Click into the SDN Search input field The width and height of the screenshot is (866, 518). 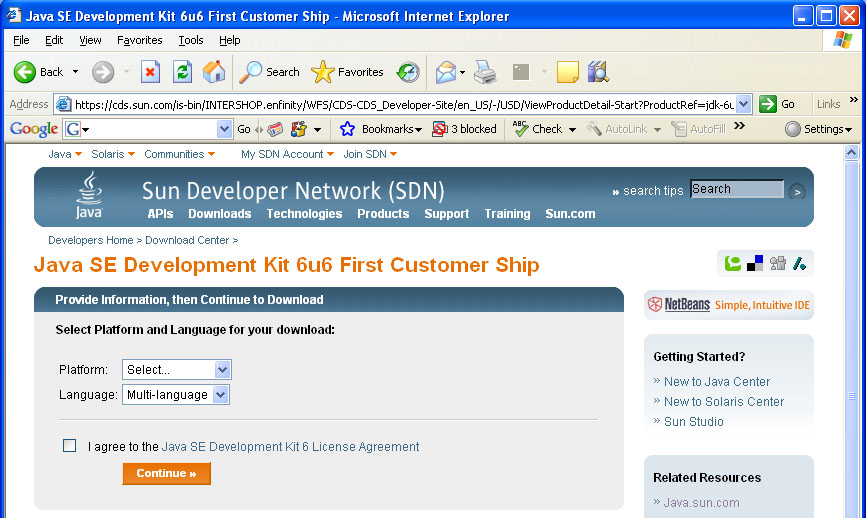tap(736, 189)
